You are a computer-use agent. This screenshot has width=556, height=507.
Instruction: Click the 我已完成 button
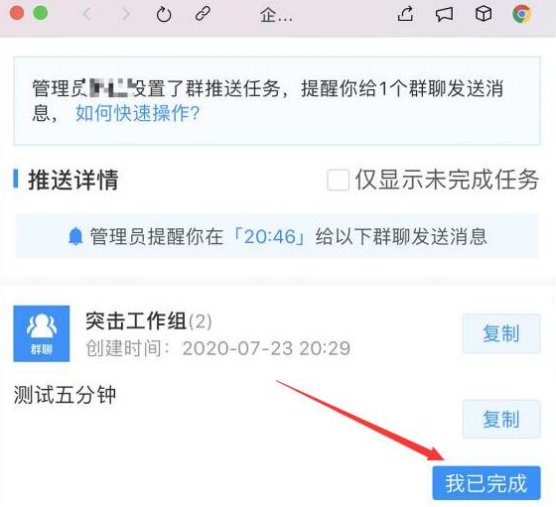tap(486, 483)
